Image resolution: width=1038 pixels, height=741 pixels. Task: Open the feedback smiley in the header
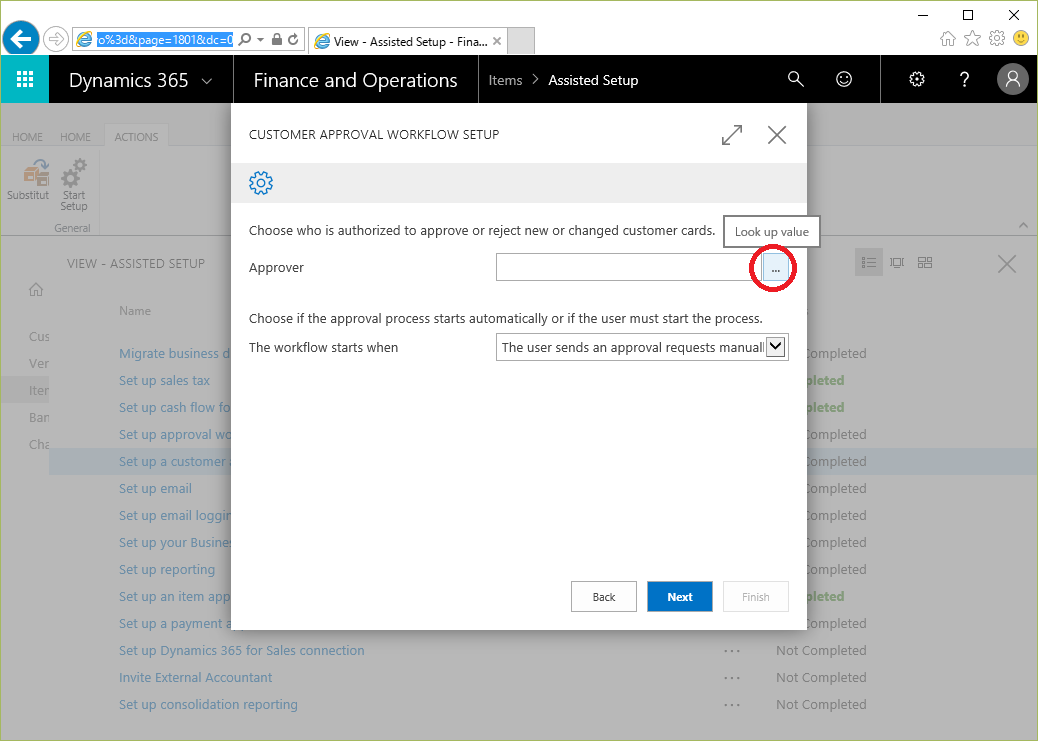(x=843, y=79)
